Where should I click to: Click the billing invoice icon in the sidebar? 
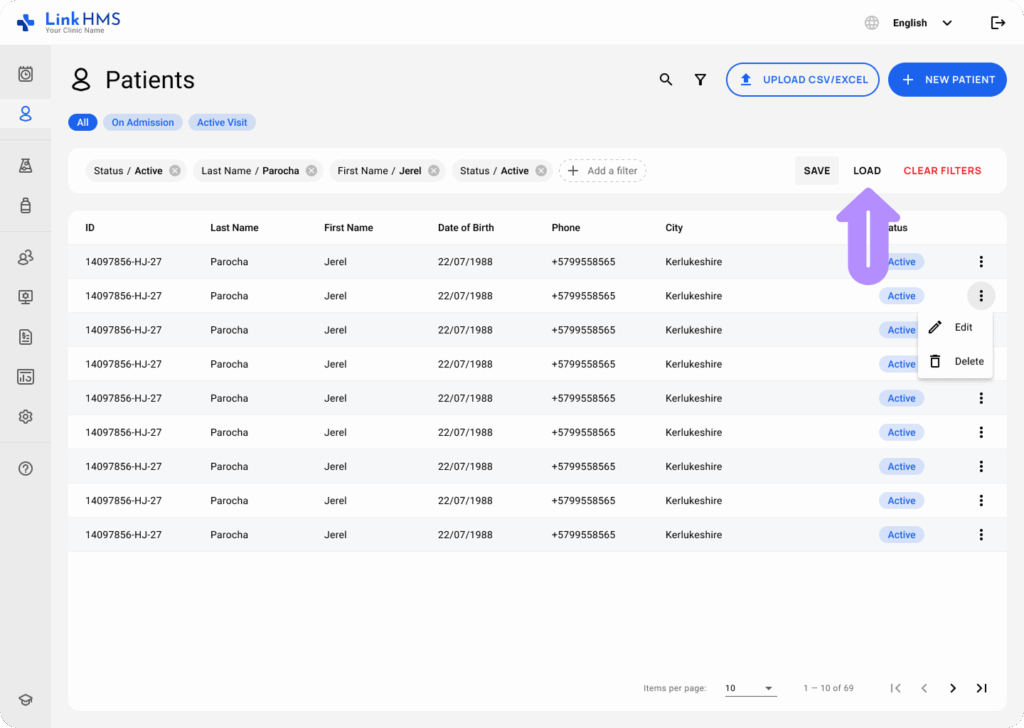pos(25,337)
